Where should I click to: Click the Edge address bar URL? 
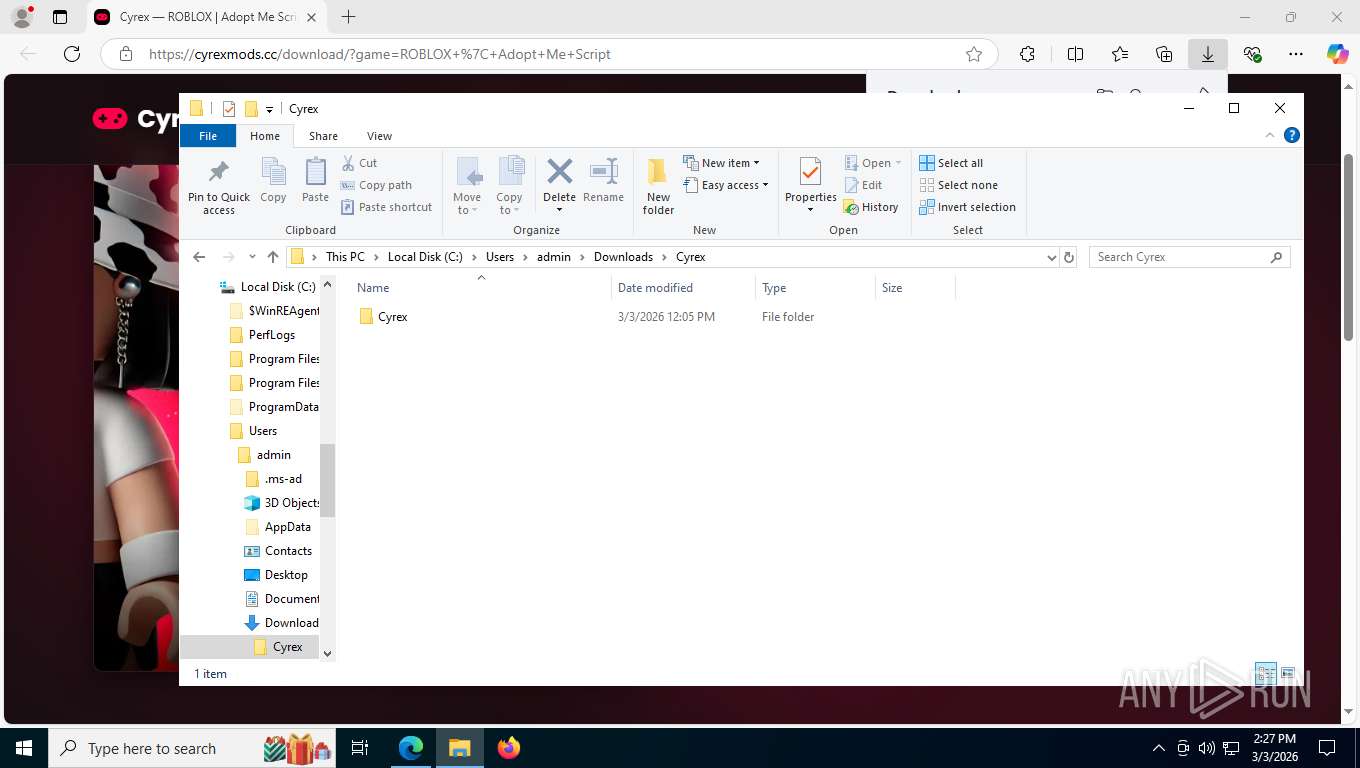click(x=380, y=54)
